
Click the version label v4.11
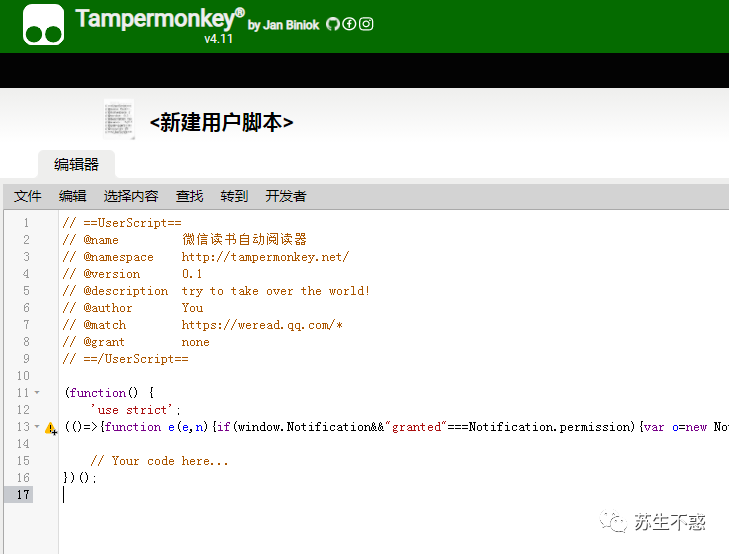click(219, 39)
